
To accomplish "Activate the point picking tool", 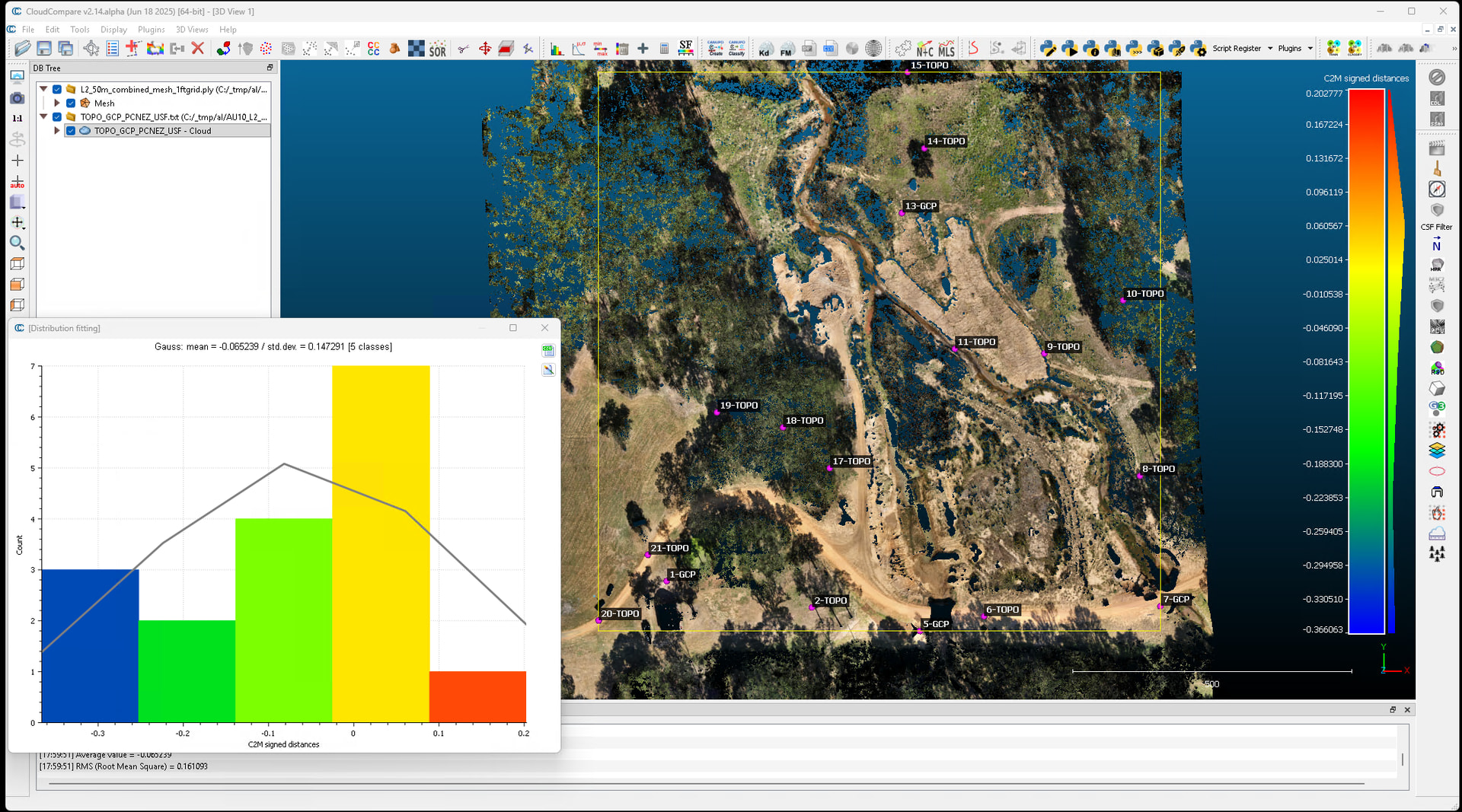I will (x=91, y=49).
